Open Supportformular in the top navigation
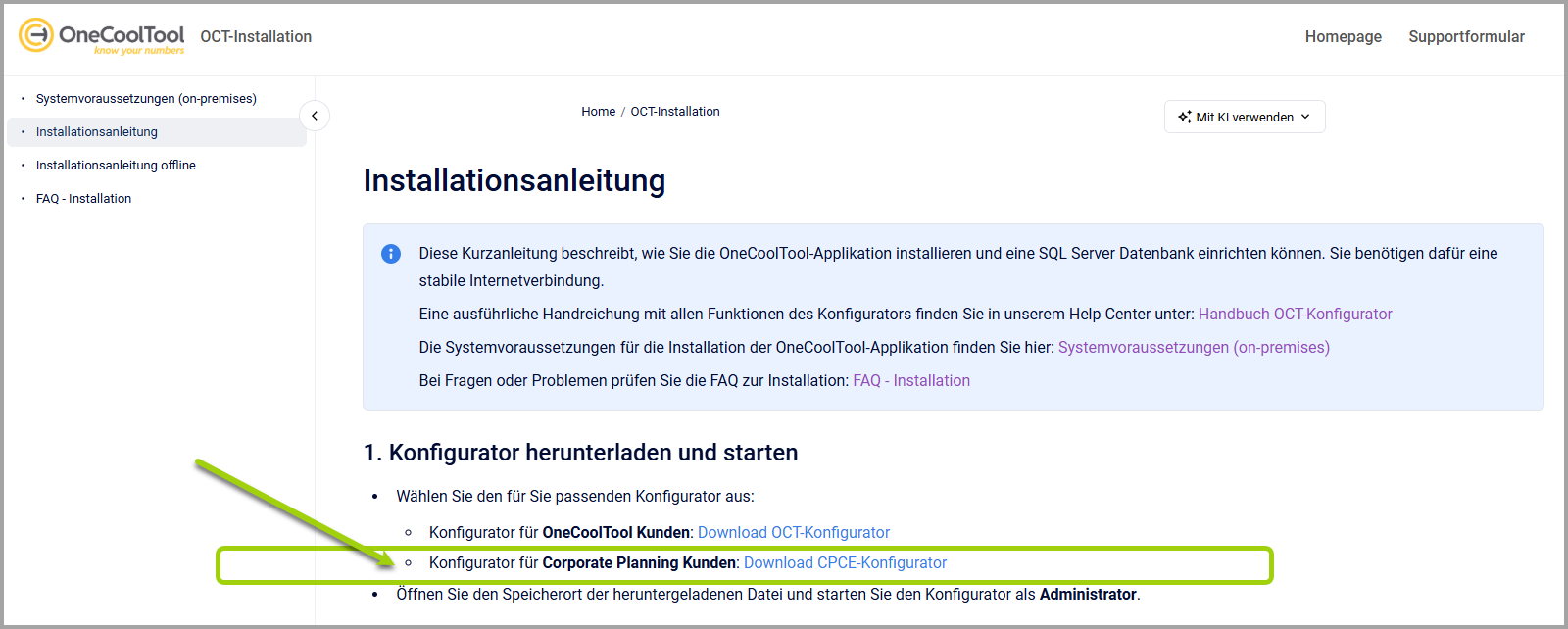 tap(1466, 36)
